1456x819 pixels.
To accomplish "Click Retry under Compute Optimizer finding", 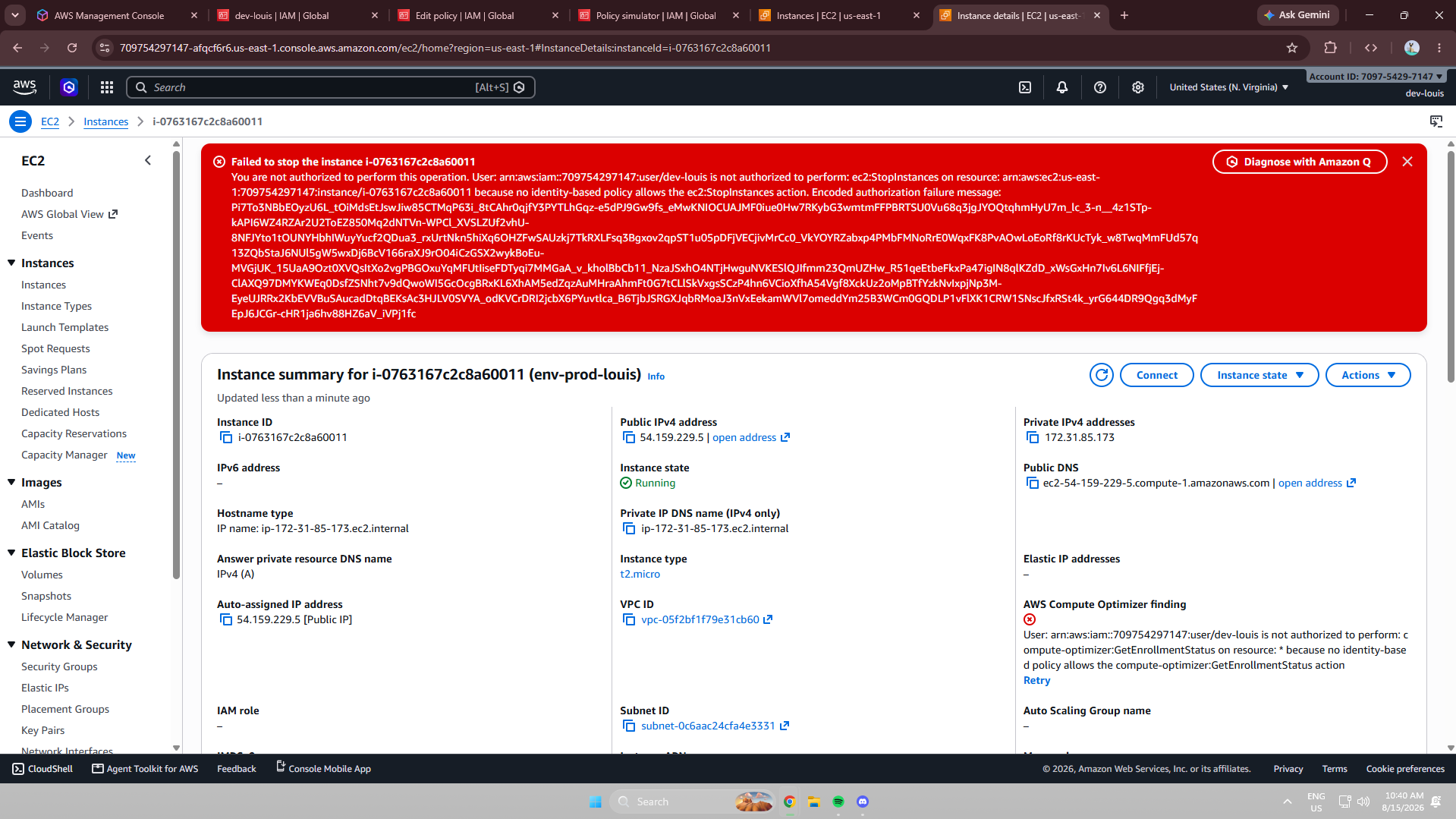I will click(x=1036, y=680).
